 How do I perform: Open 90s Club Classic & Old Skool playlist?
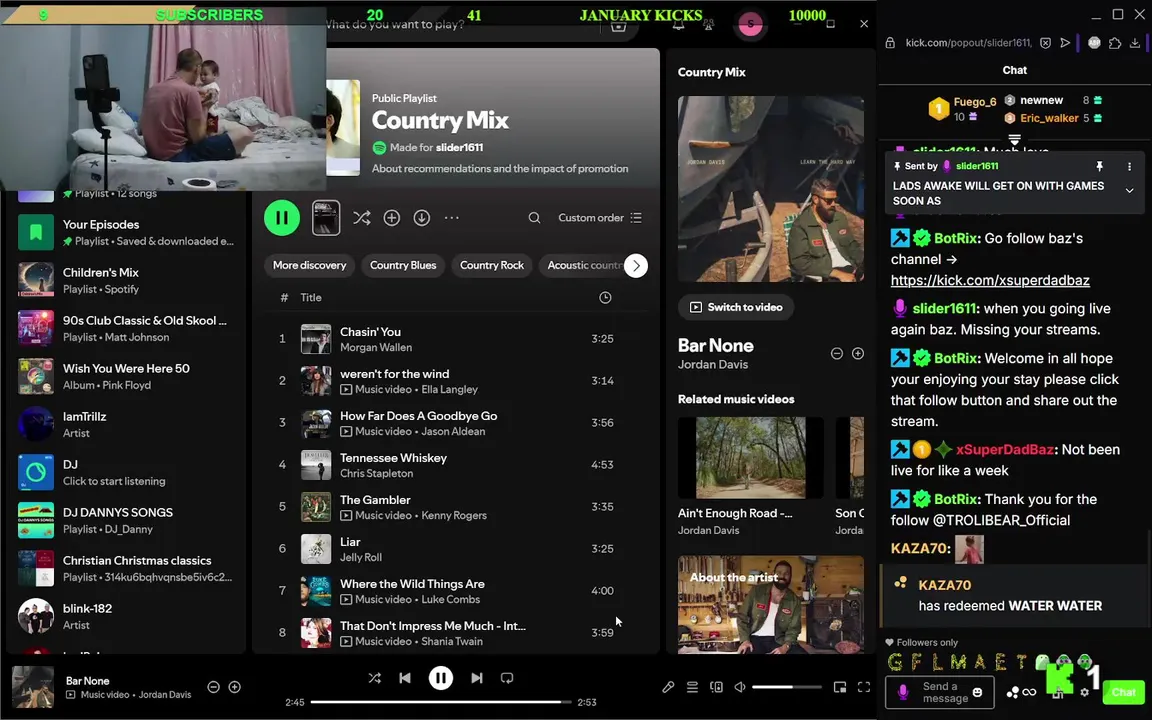pos(126,328)
